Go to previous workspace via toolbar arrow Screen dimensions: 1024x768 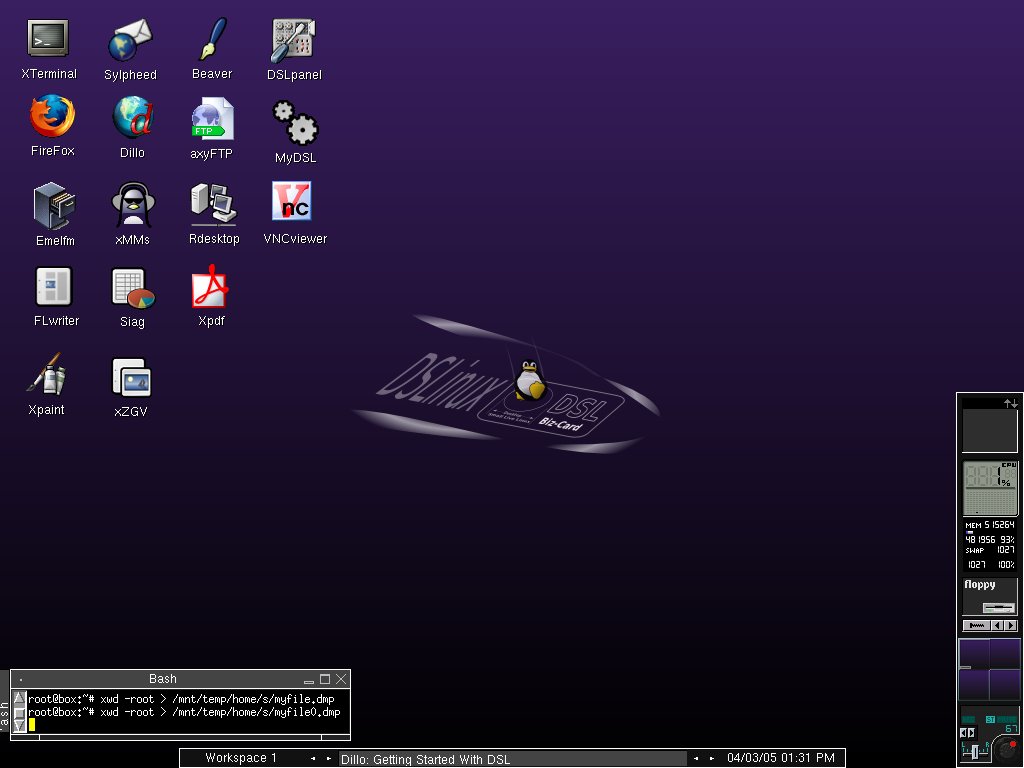313,758
